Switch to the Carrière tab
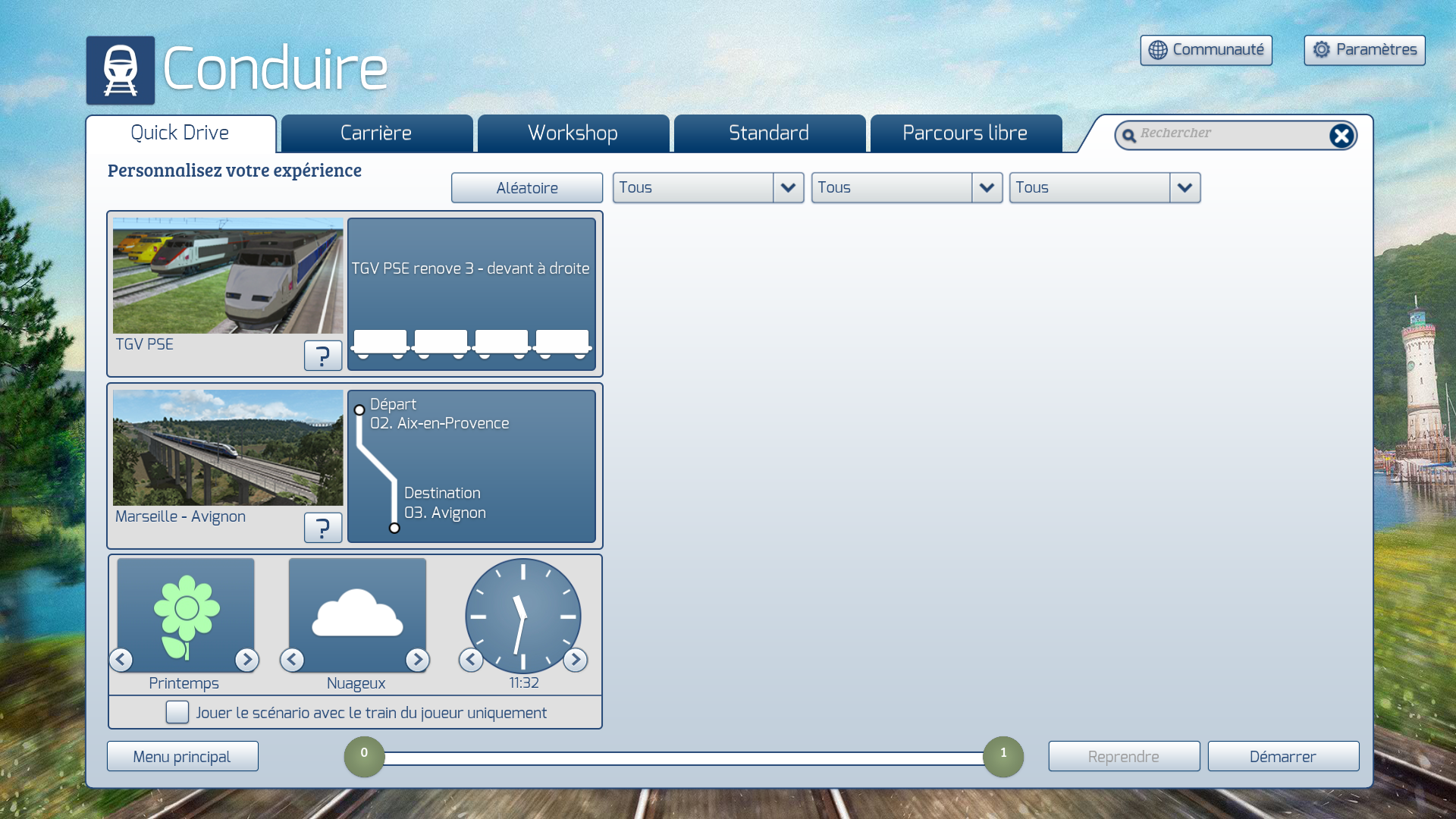 [x=376, y=133]
